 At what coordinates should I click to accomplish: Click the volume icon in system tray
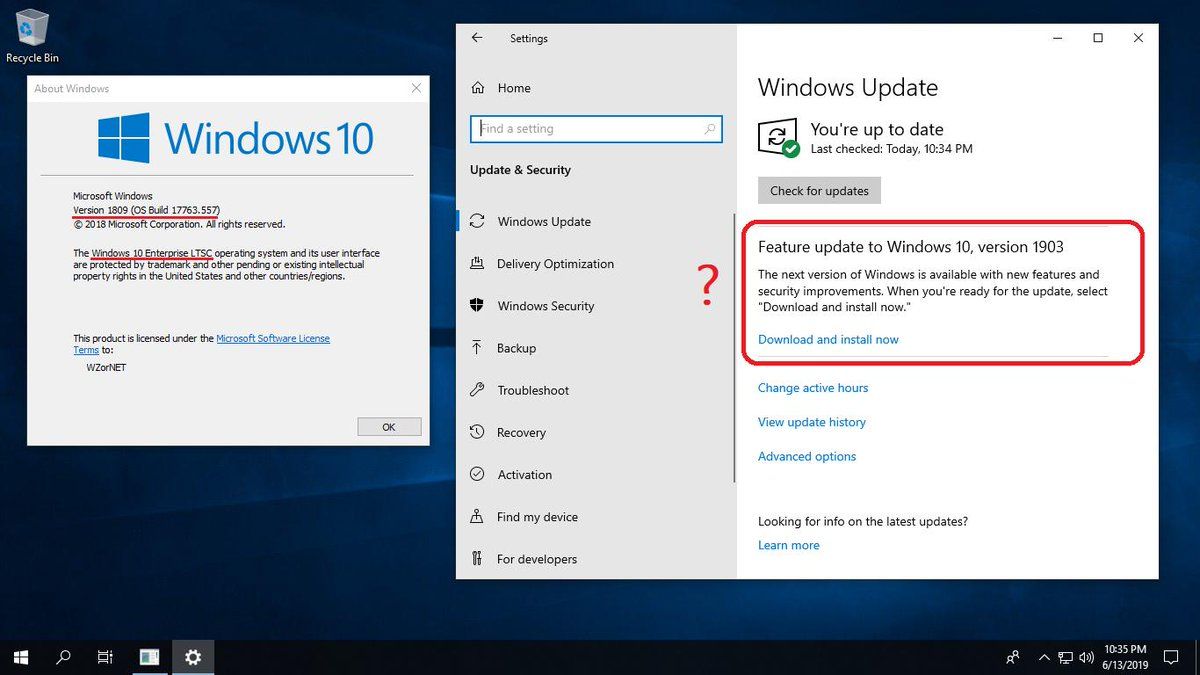click(x=1087, y=657)
